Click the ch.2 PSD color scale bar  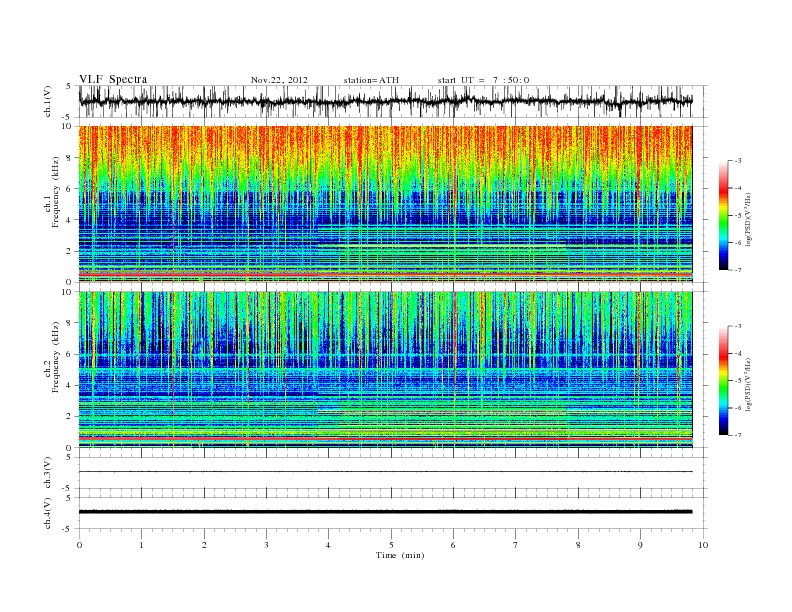click(723, 380)
